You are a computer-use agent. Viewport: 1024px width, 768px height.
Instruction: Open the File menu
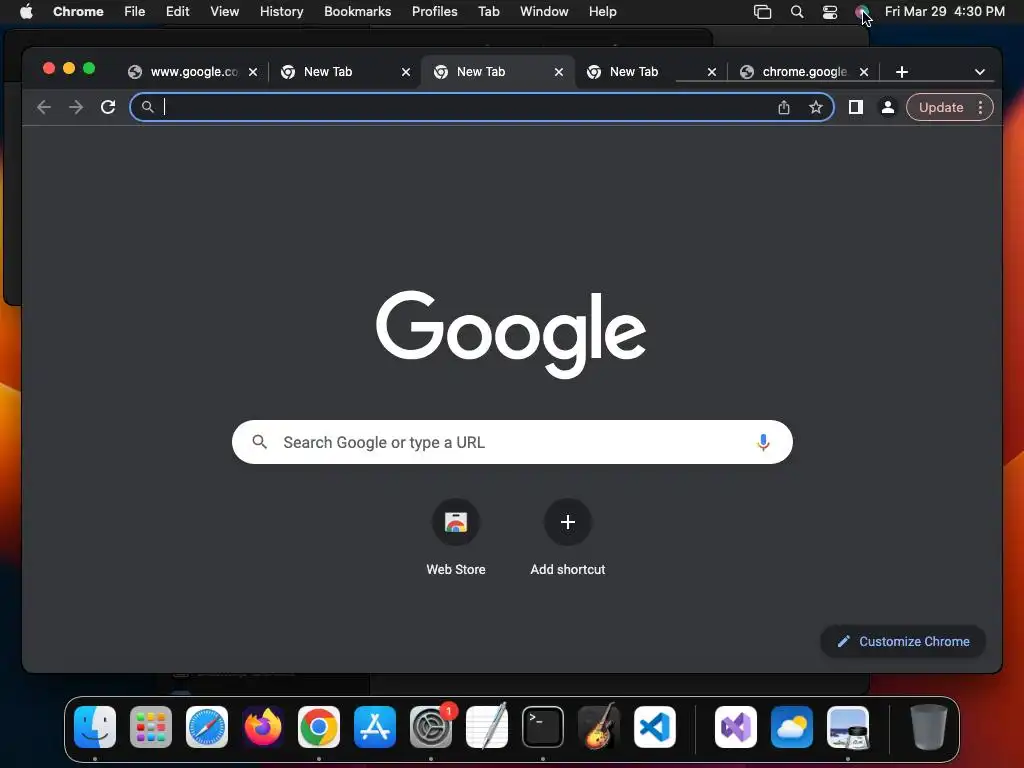coord(135,12)
